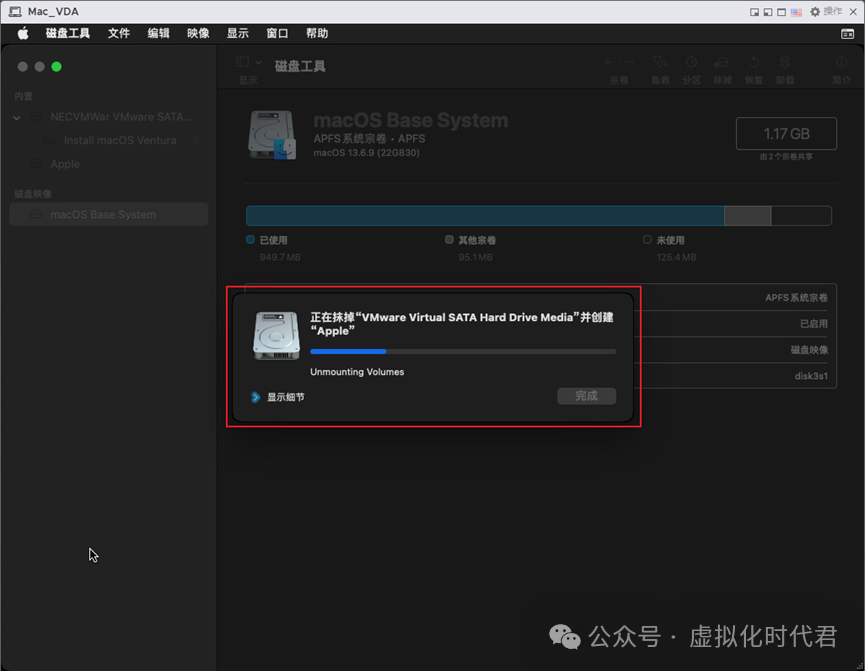Click the disk usage bar
The height and width of the screenshot is (671, 865).
point(538,216)
